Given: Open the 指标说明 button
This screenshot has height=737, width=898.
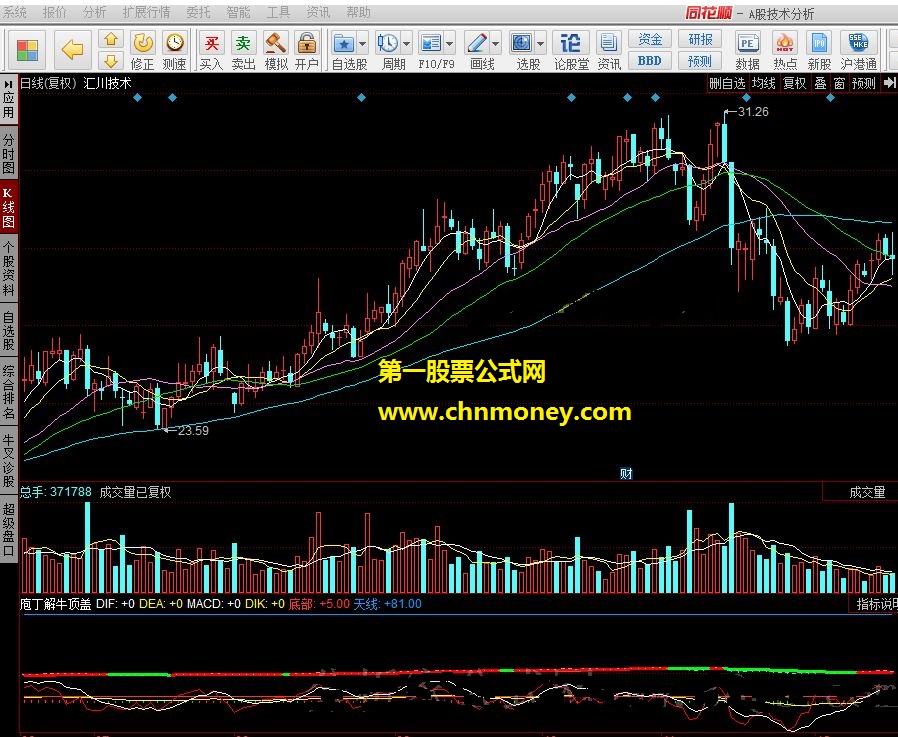Looking at the screenshot, I should (873, 604).
